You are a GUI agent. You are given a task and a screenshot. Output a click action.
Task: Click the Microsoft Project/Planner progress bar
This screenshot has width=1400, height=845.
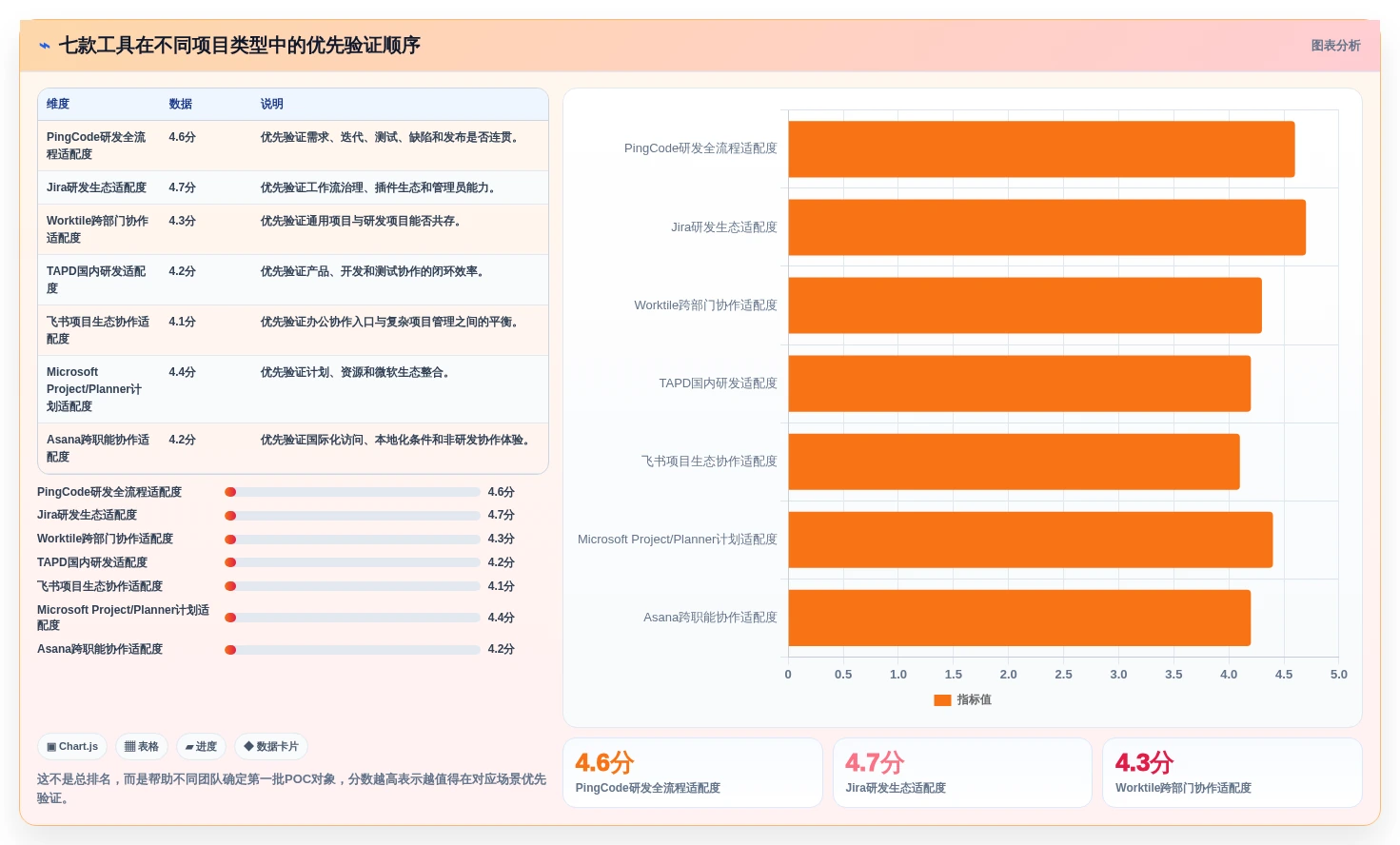coord(352,618)
